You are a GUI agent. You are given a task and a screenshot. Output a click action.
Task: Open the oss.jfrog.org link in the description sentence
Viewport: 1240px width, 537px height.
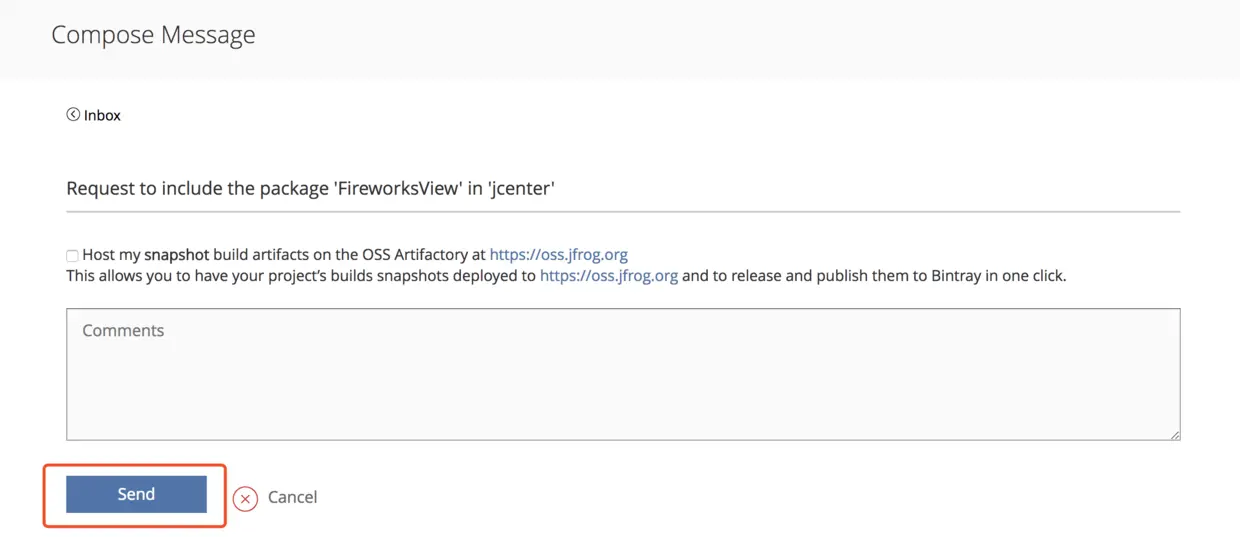pyautogui.click(x=609, y=276)
